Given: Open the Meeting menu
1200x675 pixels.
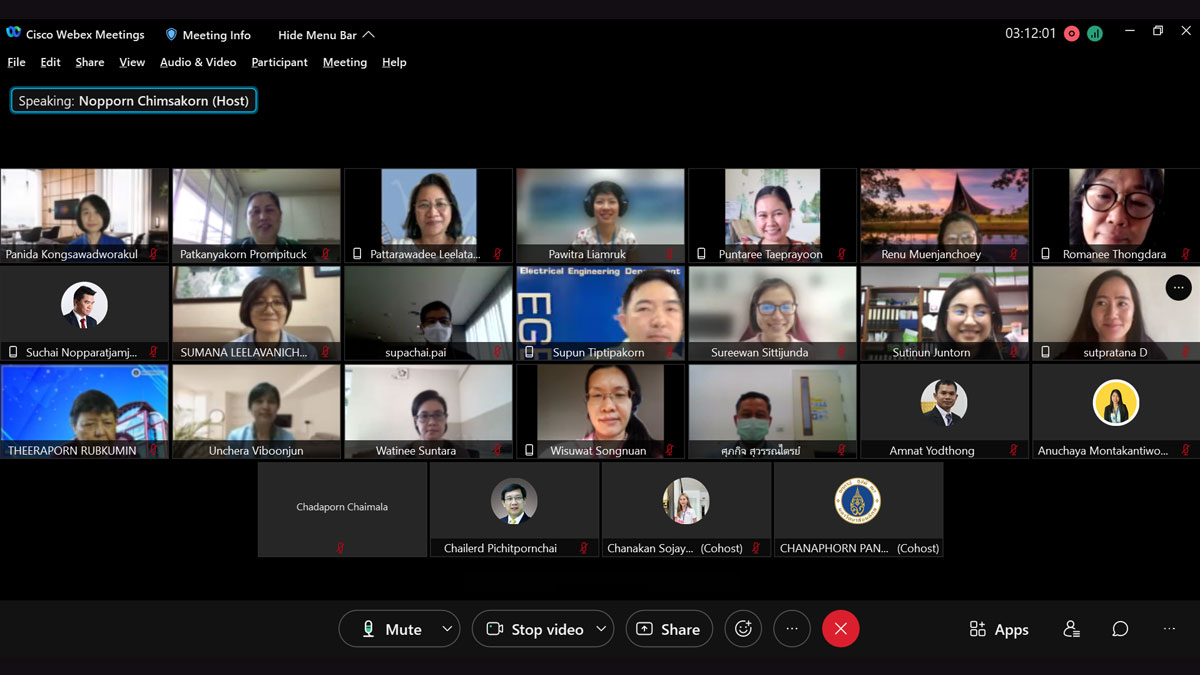Looking at the screenshot, I should click(344, 62).
